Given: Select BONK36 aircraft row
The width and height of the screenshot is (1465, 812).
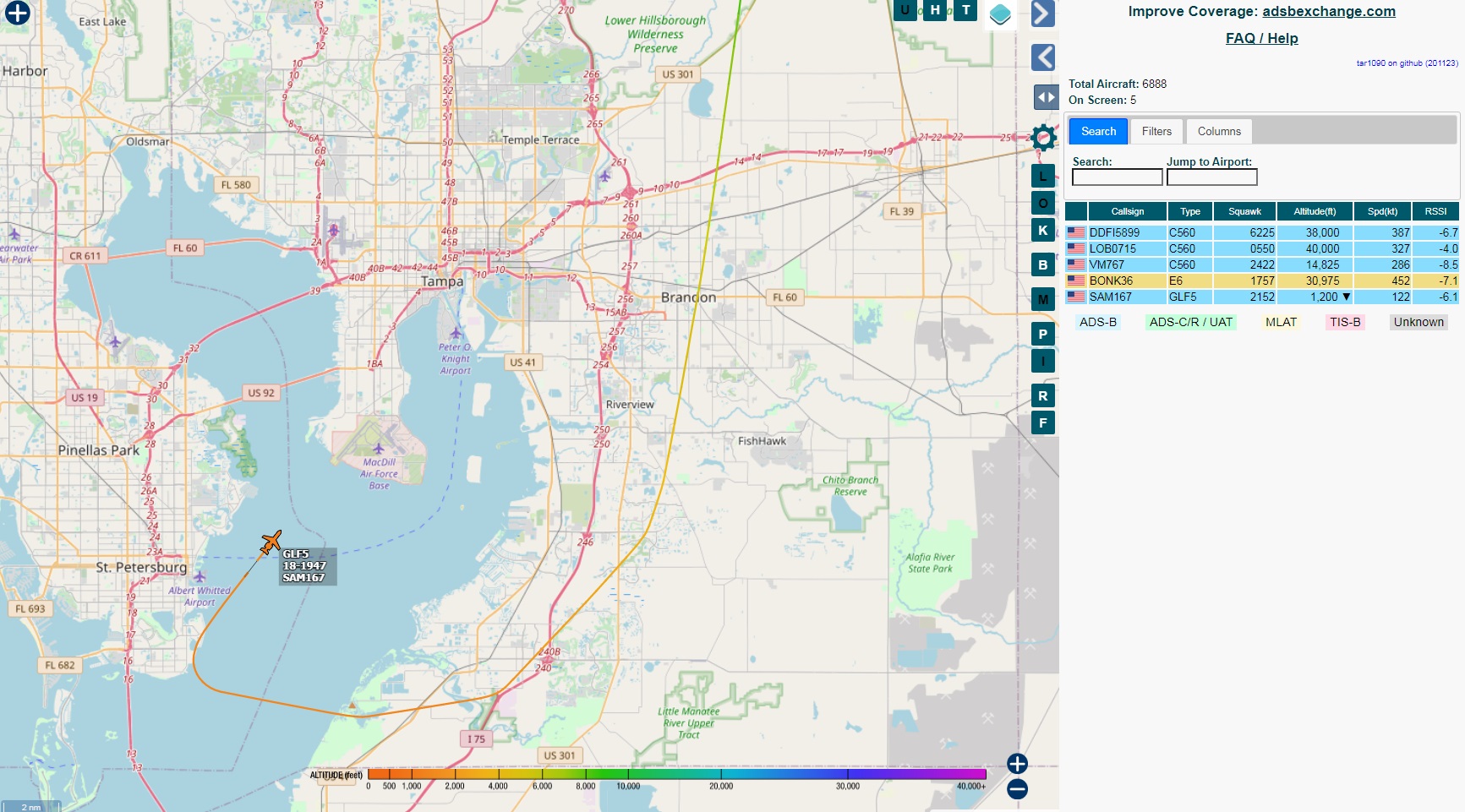Looking at the screenshot, I should (1262, 281).
